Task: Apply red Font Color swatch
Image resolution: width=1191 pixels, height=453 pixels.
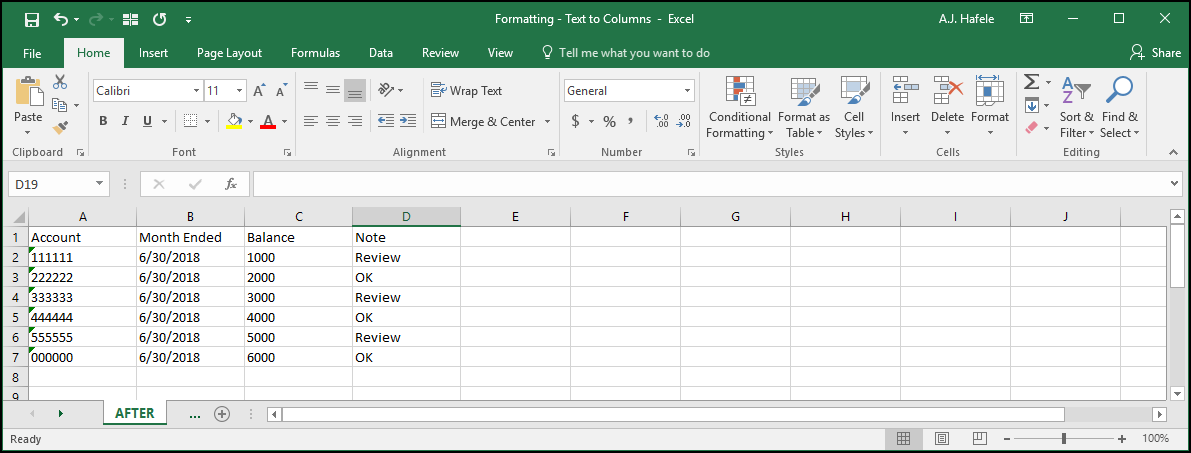Action: [x=267, y=121]
